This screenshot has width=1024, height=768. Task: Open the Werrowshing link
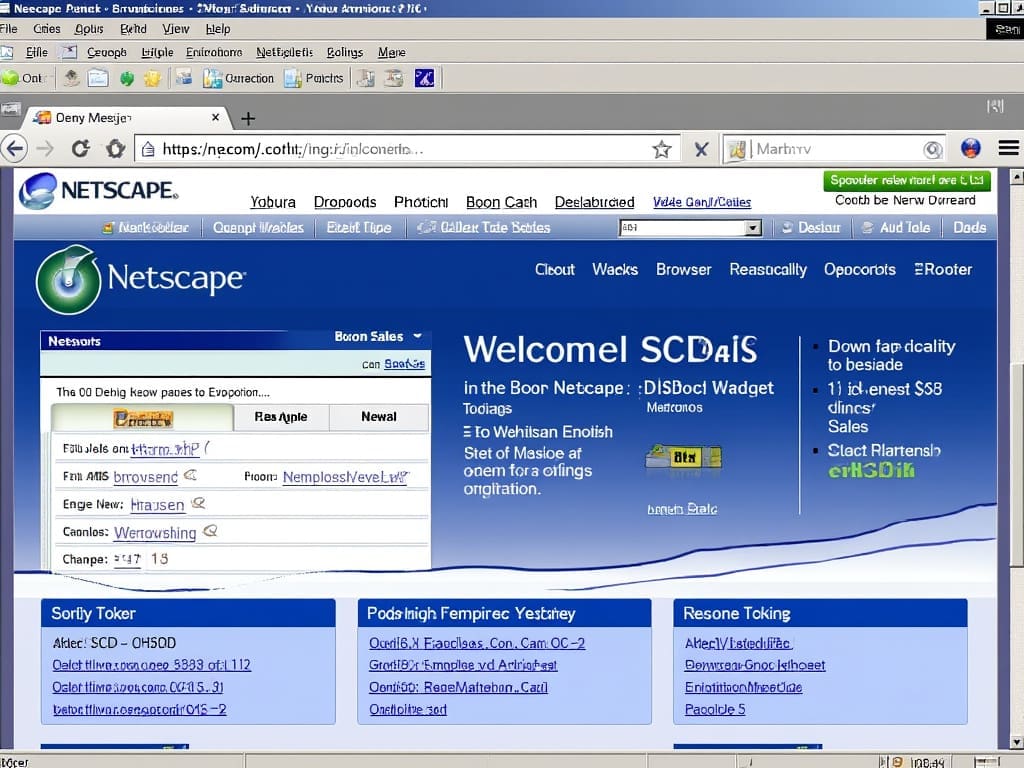pos(155,533)
